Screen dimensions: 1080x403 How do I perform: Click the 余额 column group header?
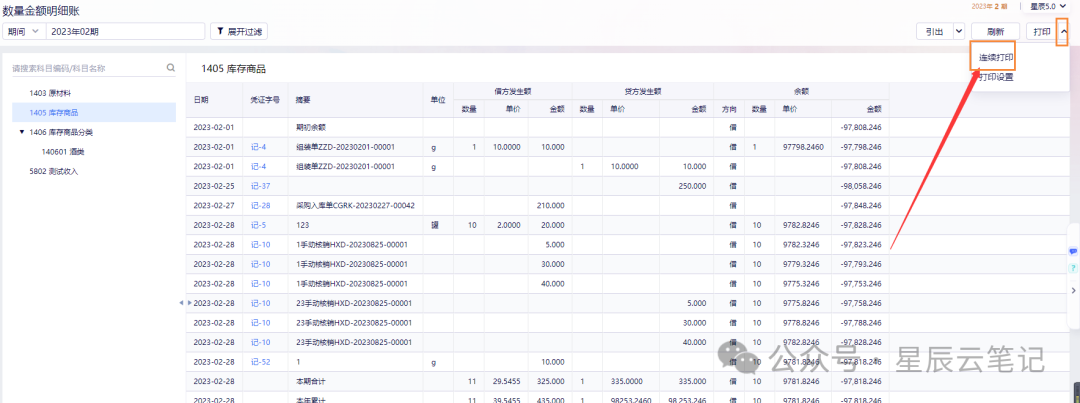point(801,90)
